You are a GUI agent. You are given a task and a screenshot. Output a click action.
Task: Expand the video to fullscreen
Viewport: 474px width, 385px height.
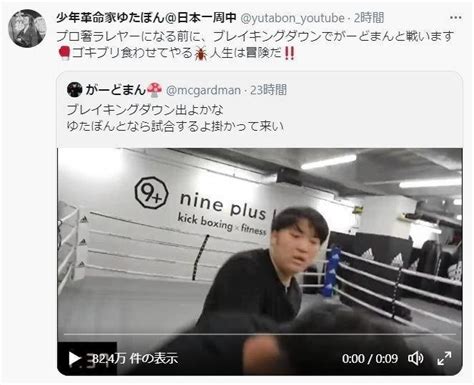(444, 358)
